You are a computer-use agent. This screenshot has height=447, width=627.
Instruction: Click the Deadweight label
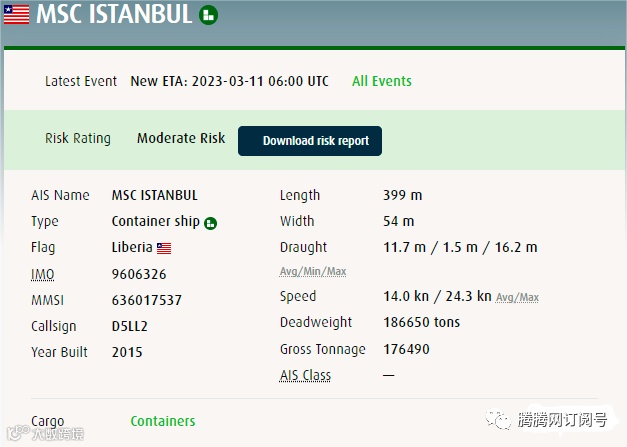(316, 323)
